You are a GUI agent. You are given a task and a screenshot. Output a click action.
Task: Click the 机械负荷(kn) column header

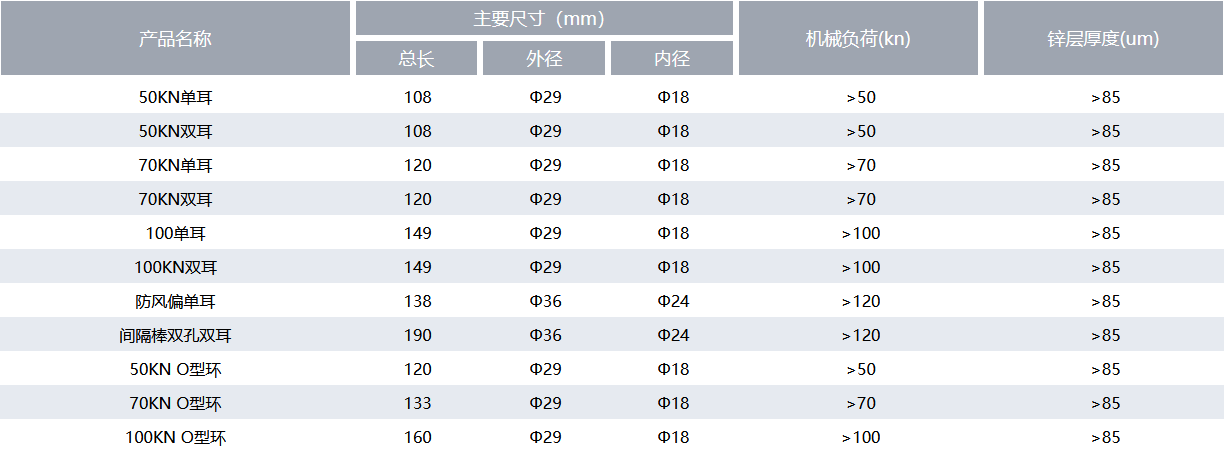pos(858,38)
